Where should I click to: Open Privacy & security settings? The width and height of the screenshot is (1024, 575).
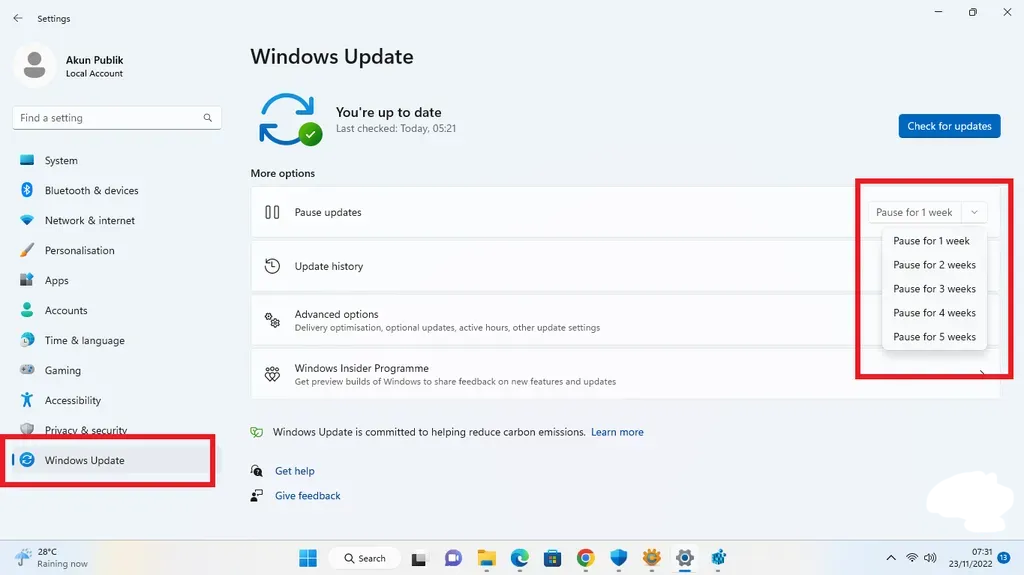(x=116, y=430)
